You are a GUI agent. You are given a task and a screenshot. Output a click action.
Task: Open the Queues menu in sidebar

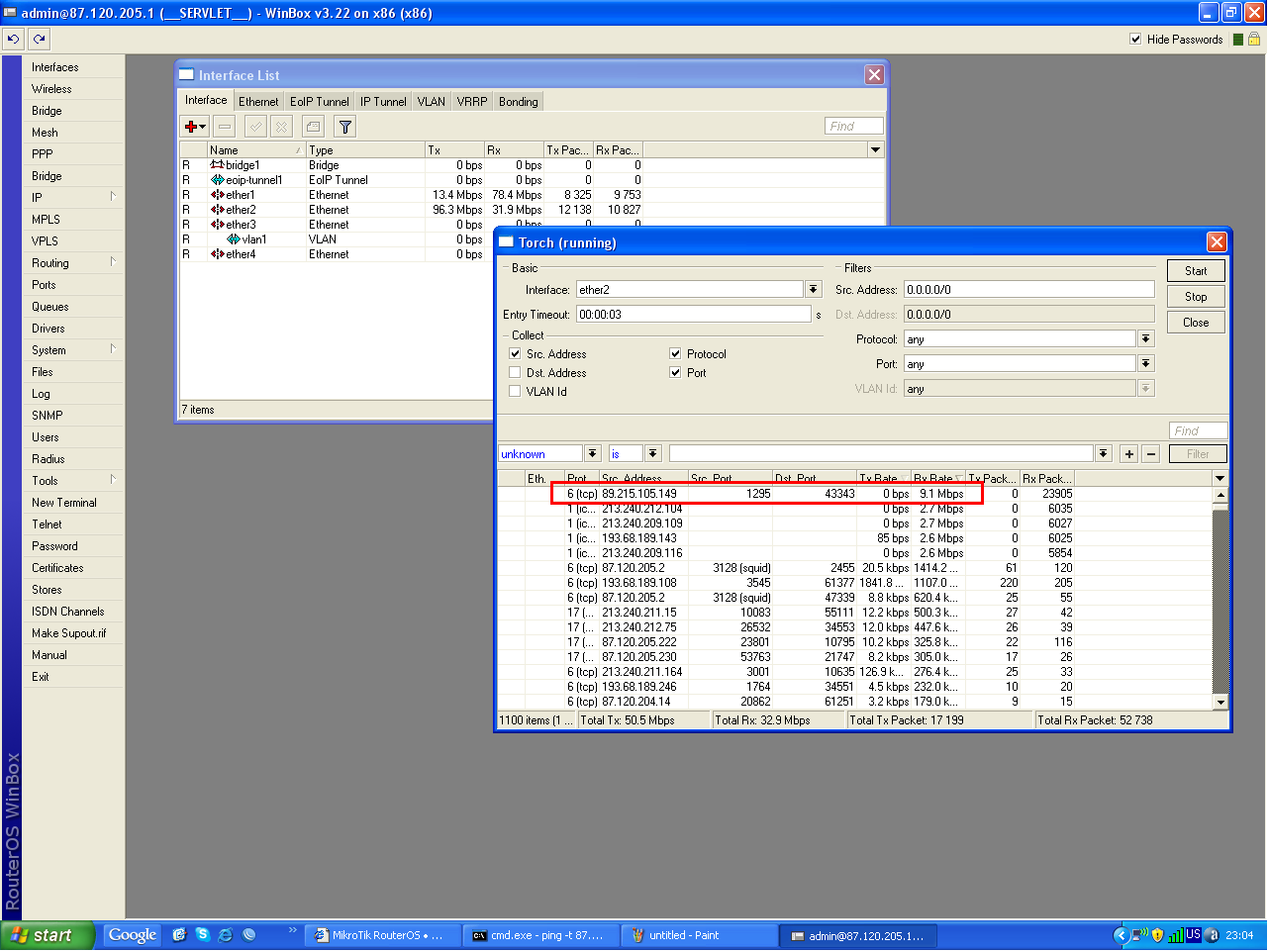(x=50, y=307)
